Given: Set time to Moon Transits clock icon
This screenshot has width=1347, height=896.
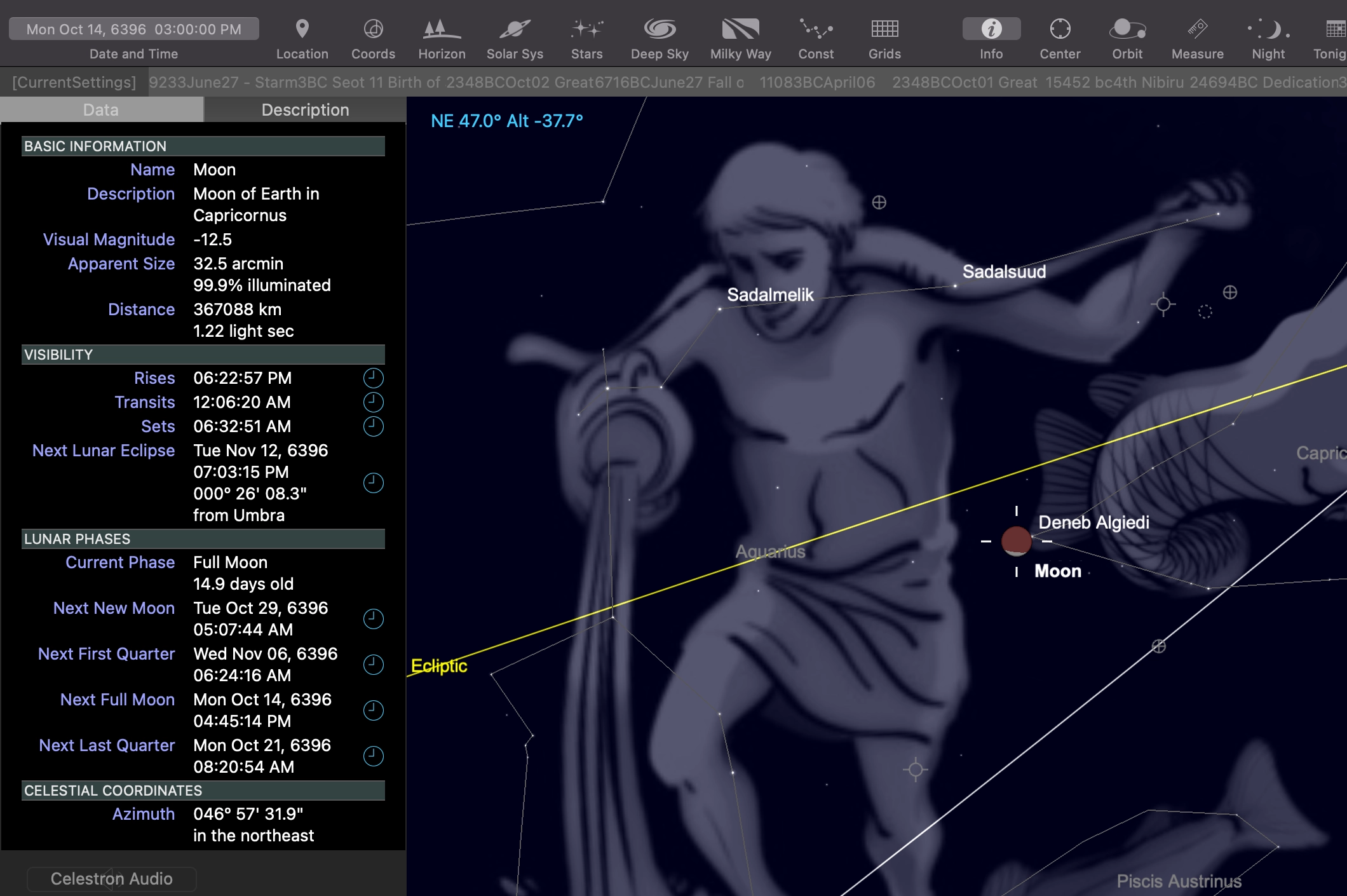Looking at the screenshot, I should pyautogui.click(x=373, y=402).
